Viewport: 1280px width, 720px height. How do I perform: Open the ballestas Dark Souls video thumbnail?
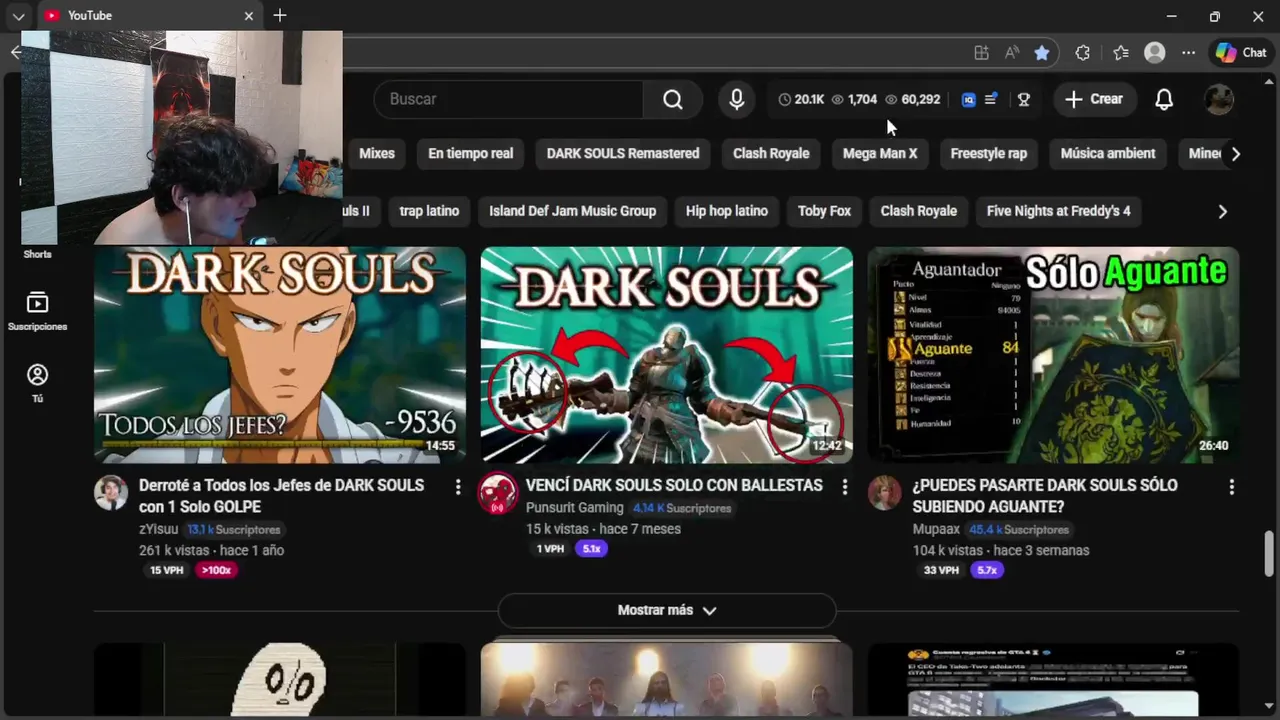(667, 354)
